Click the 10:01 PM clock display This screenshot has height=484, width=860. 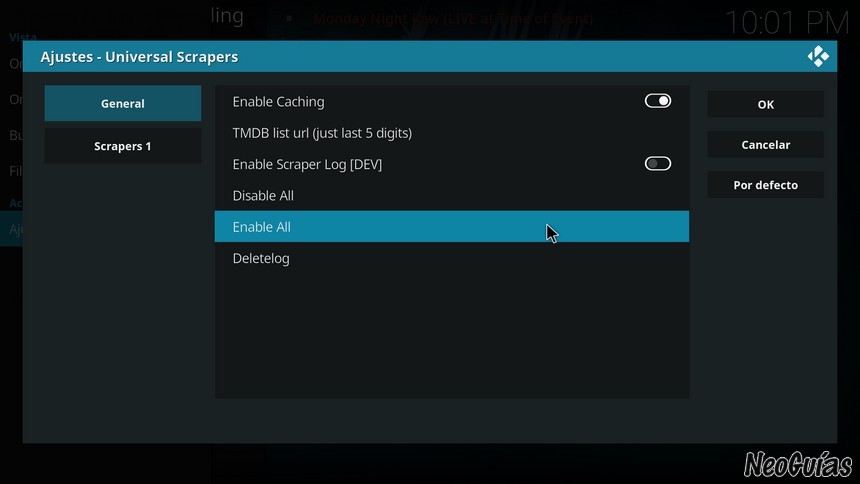click(787, 23)
